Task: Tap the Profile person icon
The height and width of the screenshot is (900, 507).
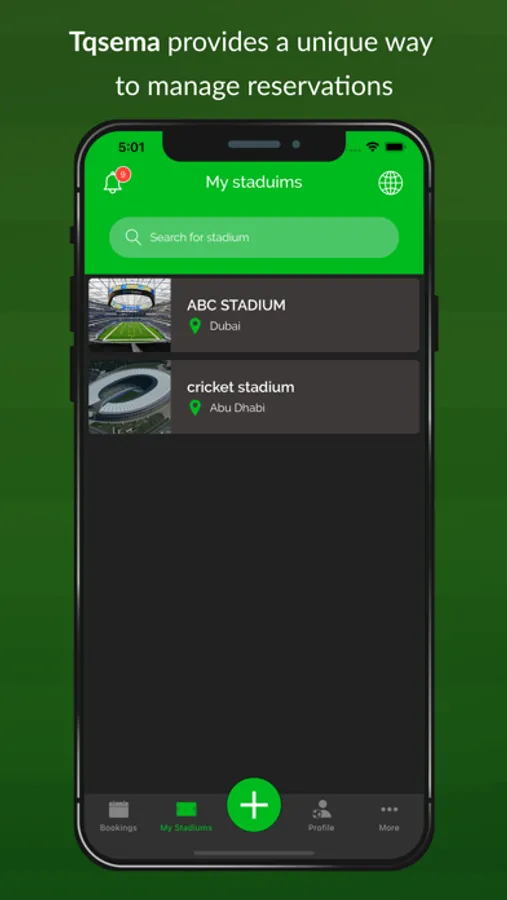Action: click(x=322, y=809)
